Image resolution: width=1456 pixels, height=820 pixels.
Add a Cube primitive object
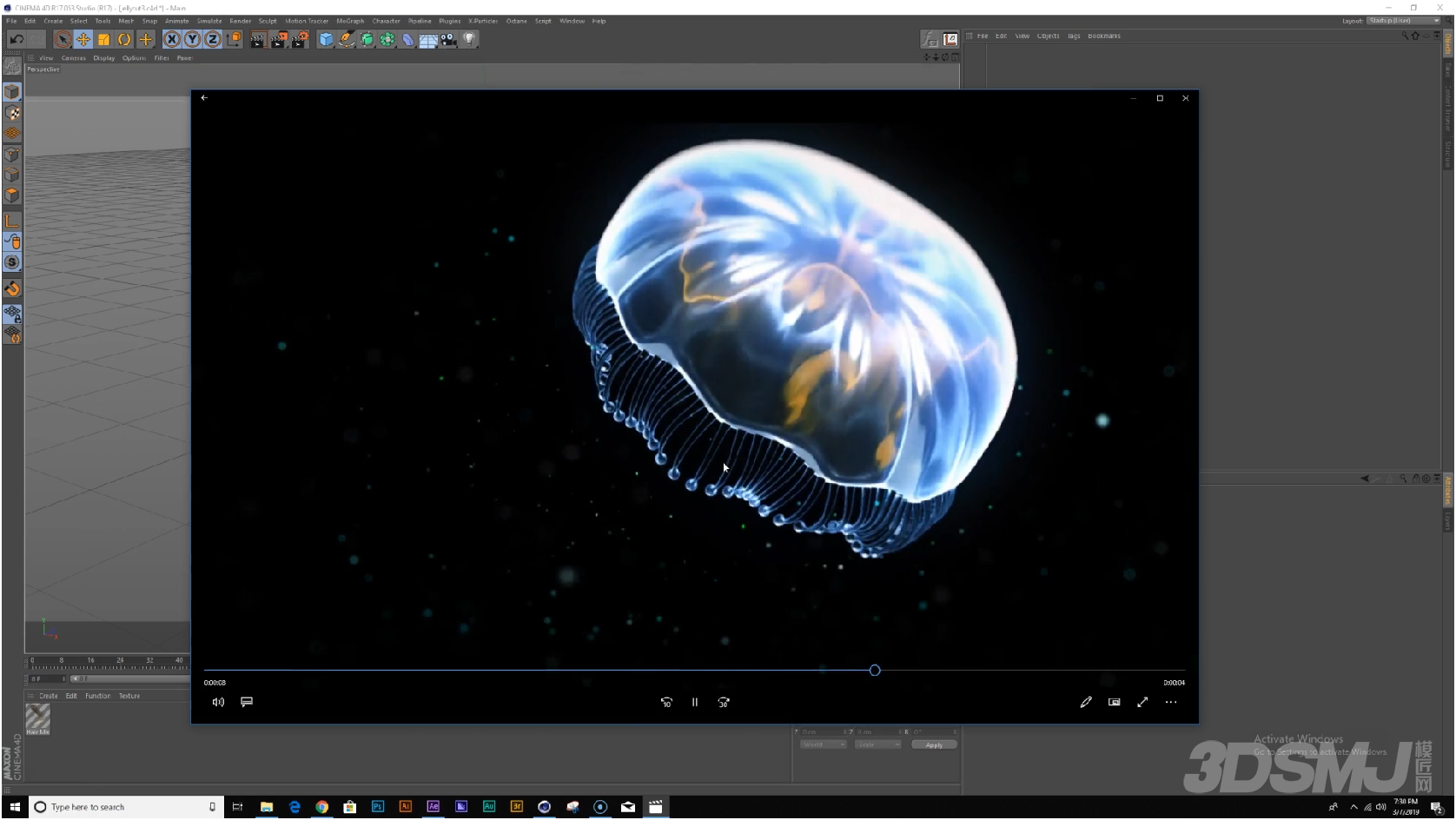coord(326,39)
